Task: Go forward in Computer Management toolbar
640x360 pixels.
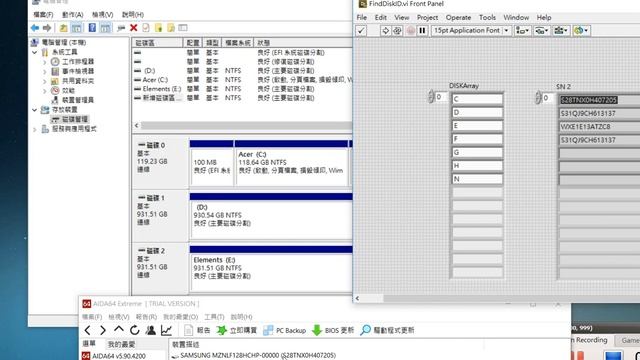Action: click(x=47, y=28)
